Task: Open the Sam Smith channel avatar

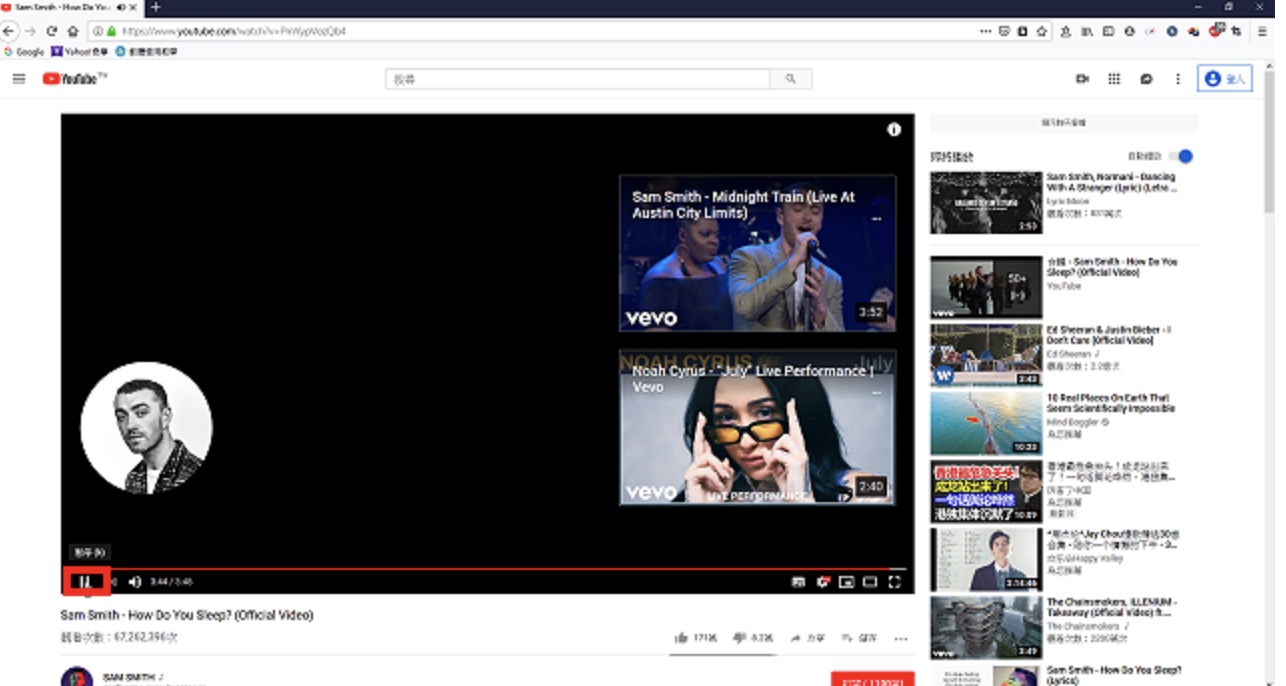Action: (x=77, y=677)
